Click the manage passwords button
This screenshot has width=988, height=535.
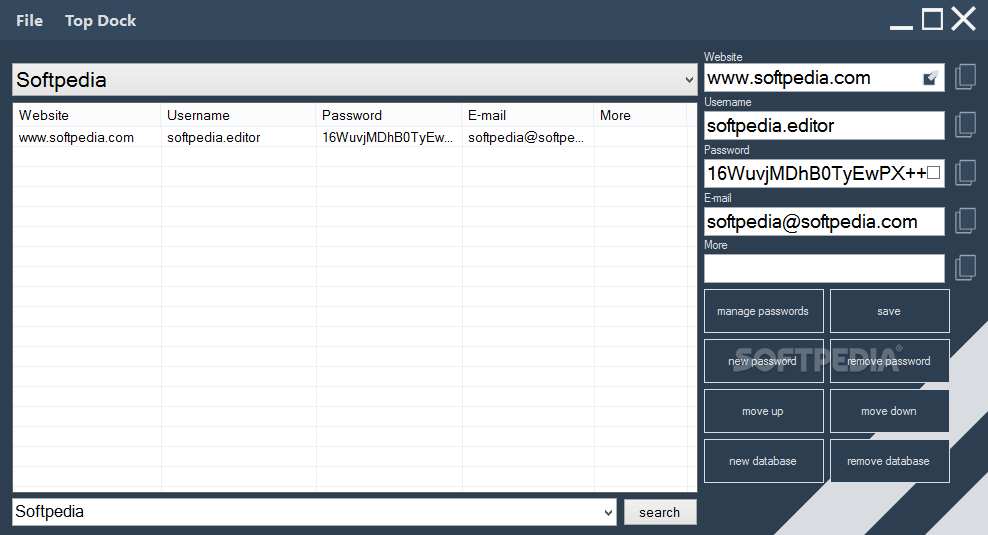(763, 311)
